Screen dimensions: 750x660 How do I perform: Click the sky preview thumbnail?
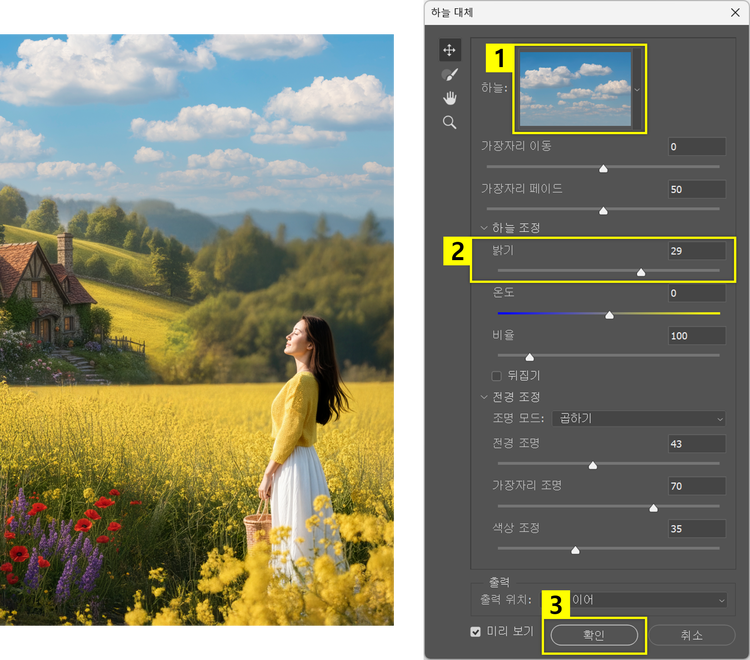(x=574, y=88)
